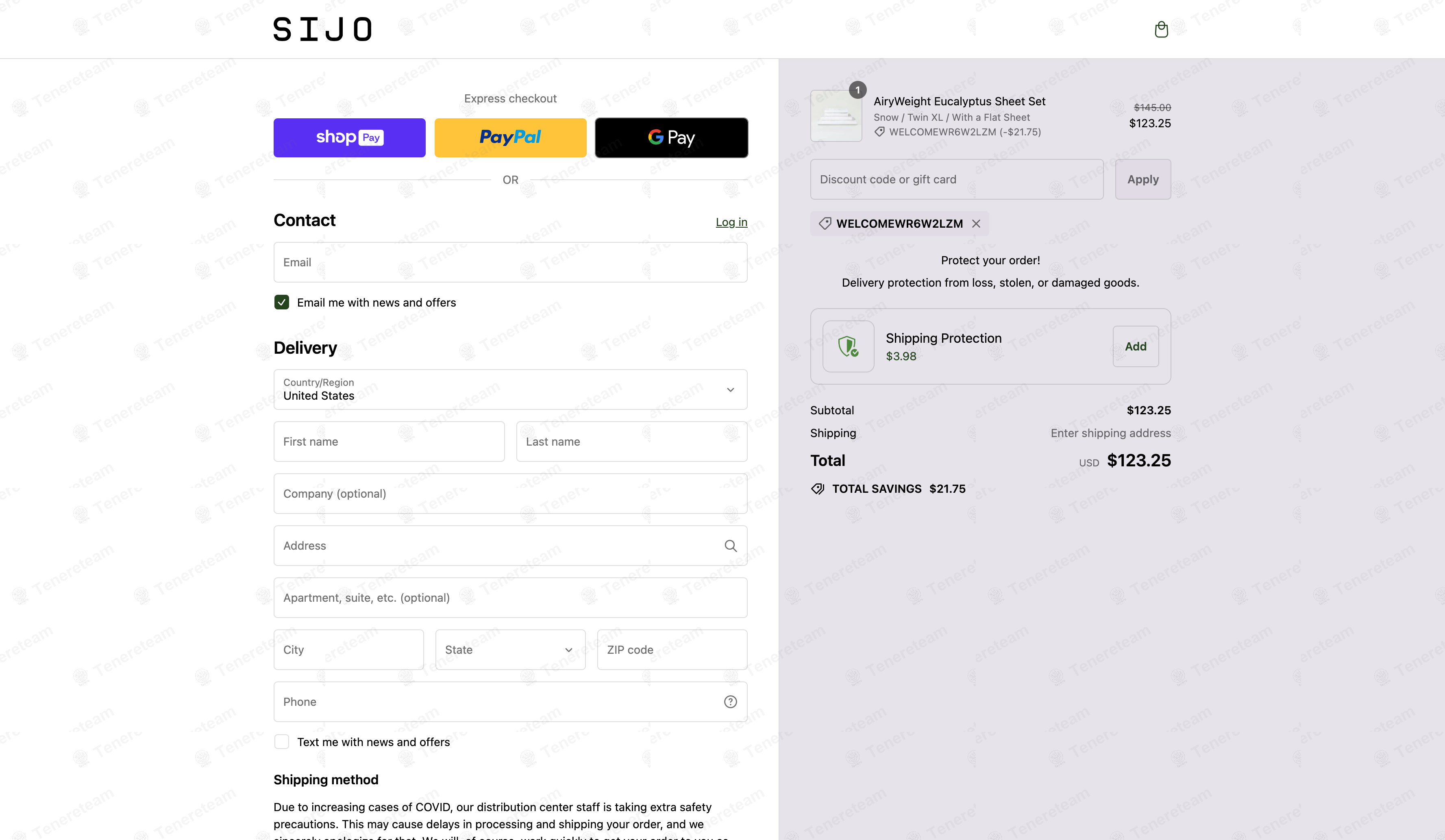Choose PayPal express checkout
Screen dimensions: 1445x840
(x=510, y=137)
